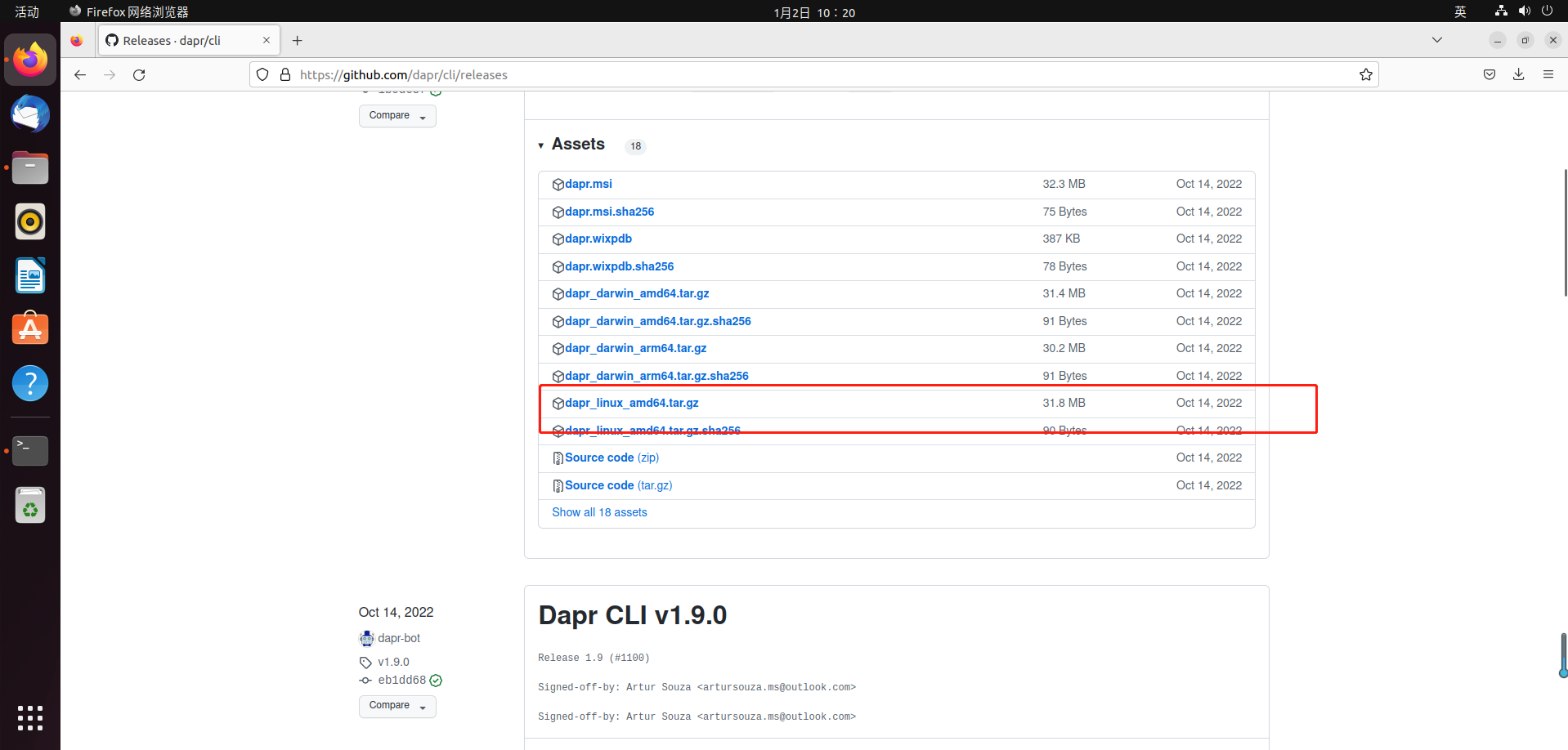Viewport: 1568px width, 750px height.
Task: Download dapr_darwin_amd64.tar.gz.sha256
Action: (x=658, y=321)
